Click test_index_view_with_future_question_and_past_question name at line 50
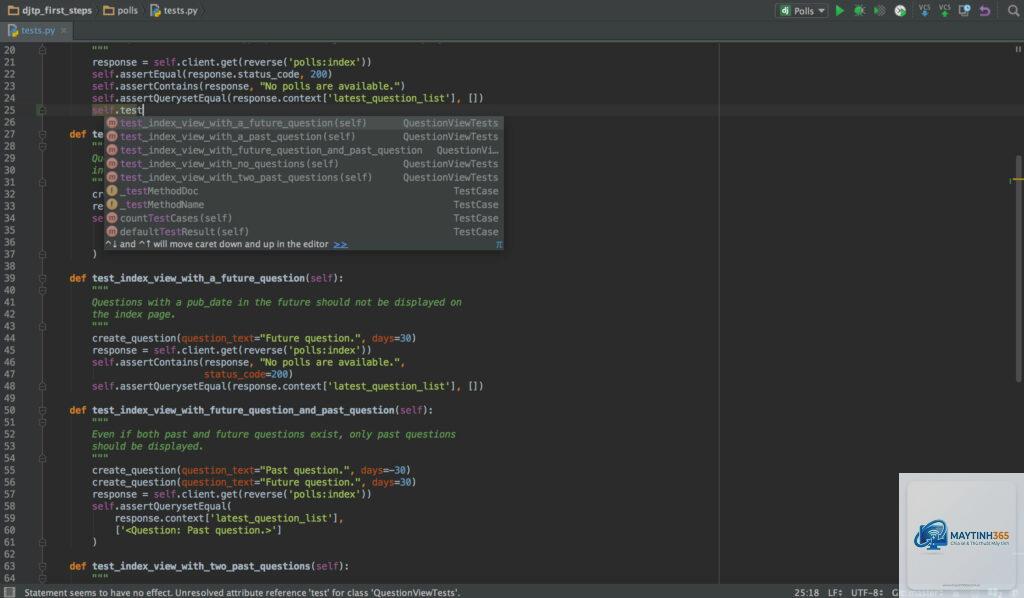The image size is (1024, 598). point(243,410)
